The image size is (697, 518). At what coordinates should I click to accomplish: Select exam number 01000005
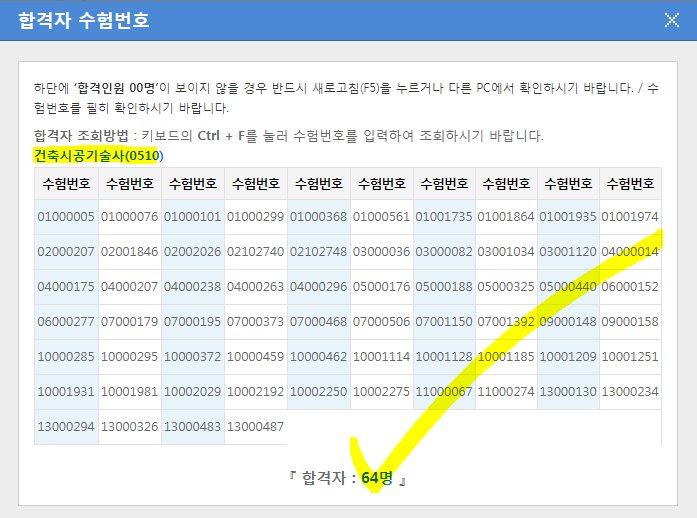66,217
